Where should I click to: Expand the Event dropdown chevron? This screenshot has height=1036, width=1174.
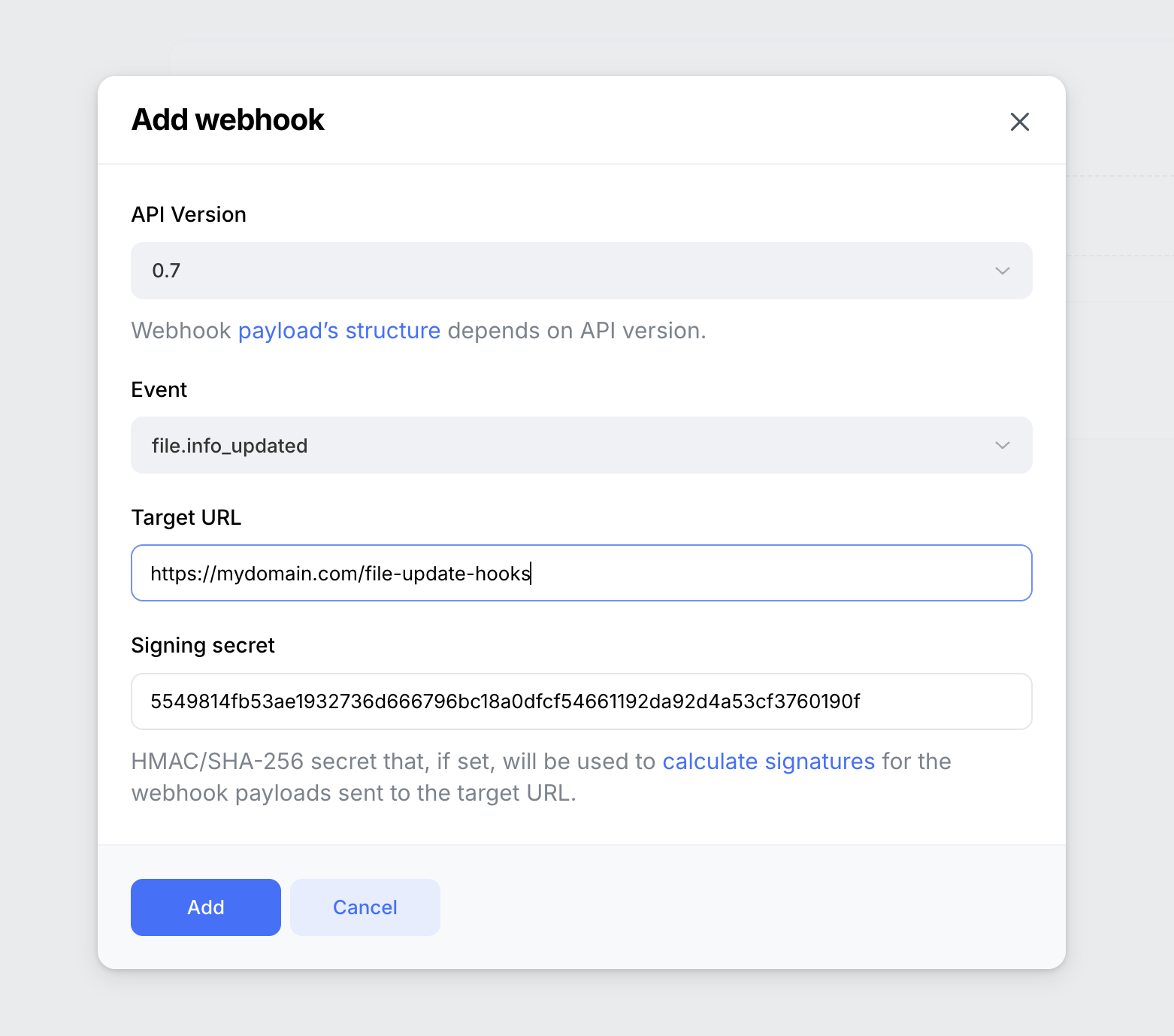(1002, 445)
